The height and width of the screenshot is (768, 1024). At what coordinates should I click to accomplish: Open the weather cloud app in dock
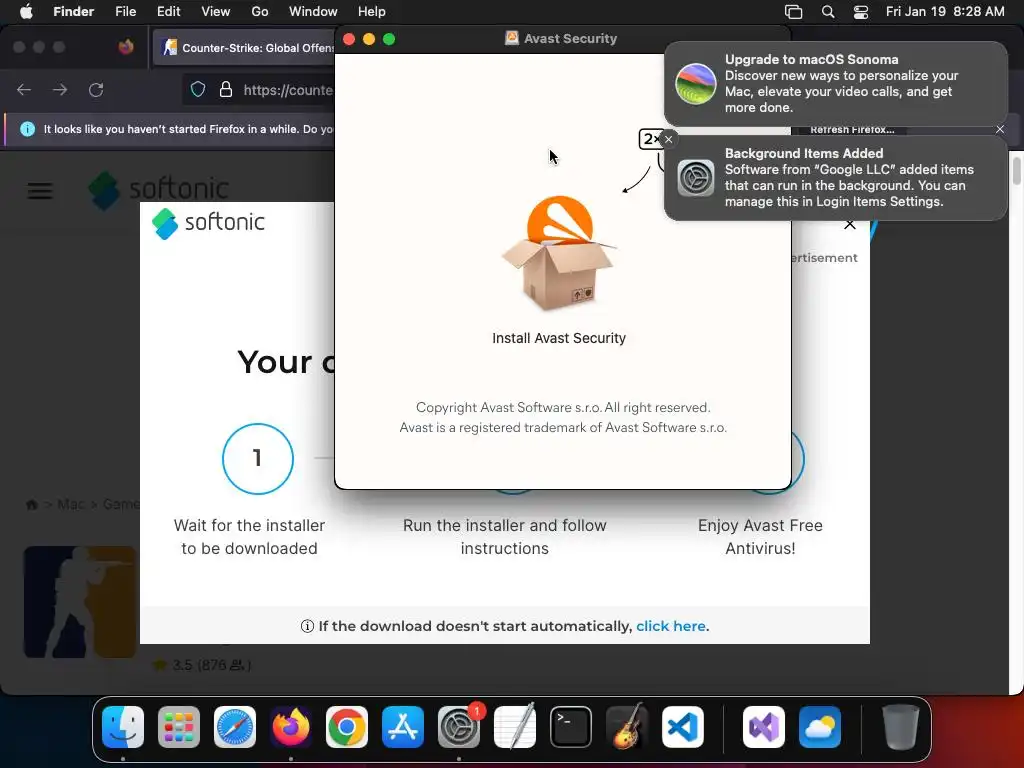tap(820, 727)
